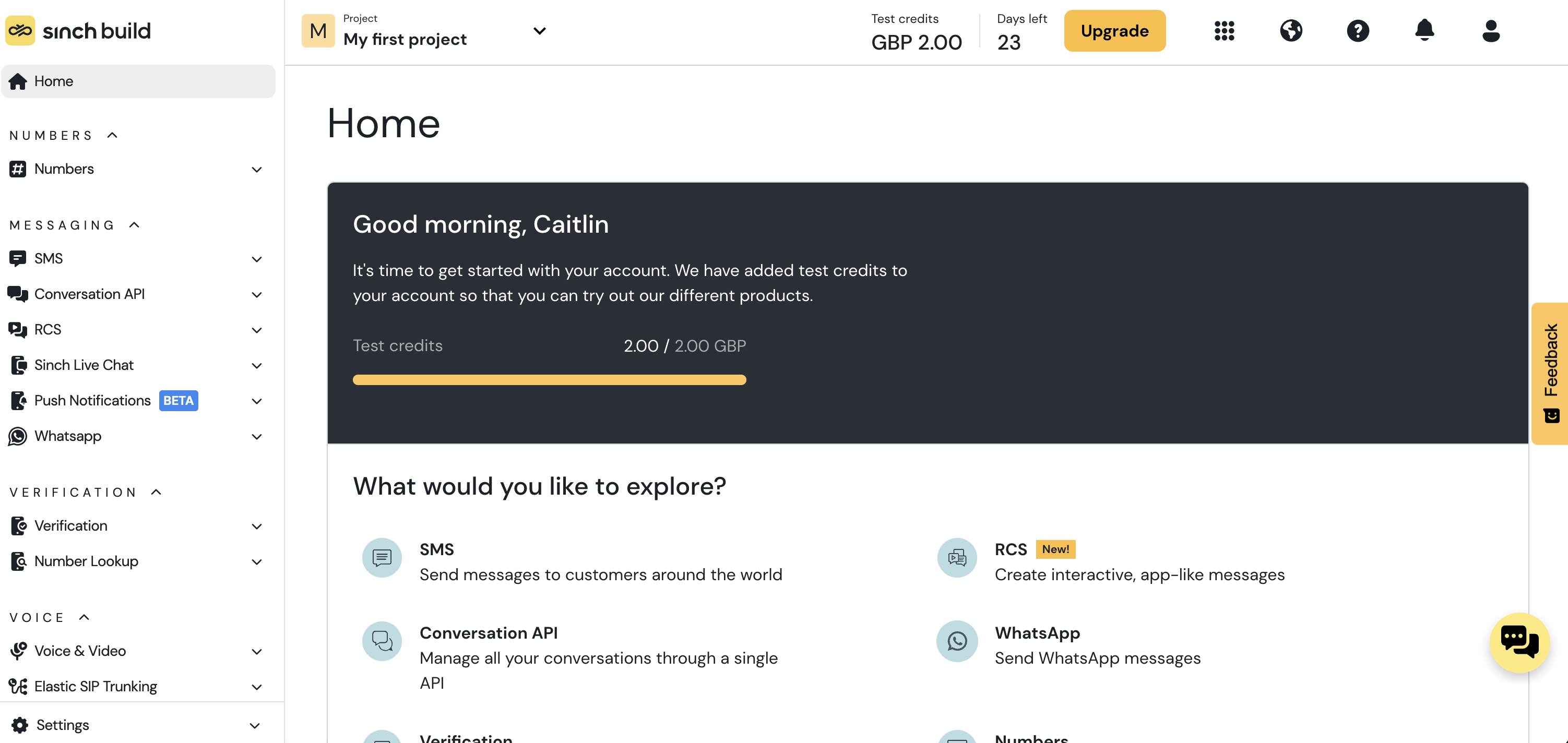
Task: Open the SMS explore link
Action: 436,549
